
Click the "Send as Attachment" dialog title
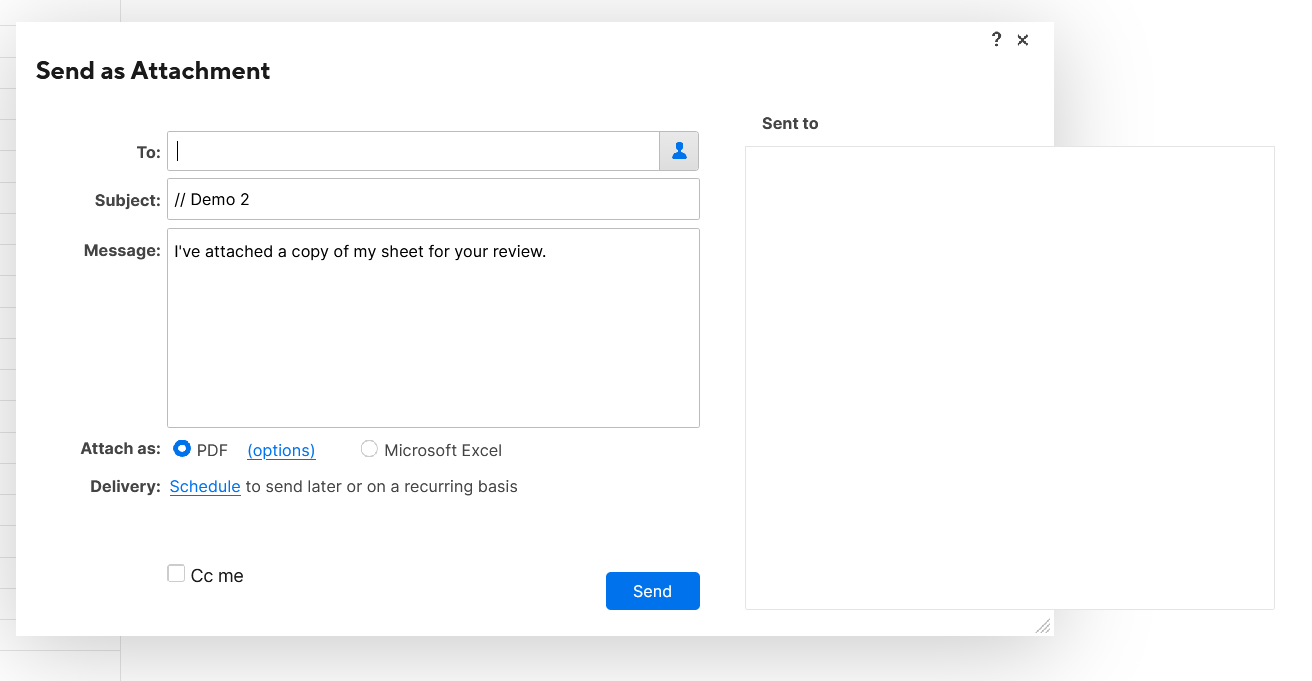coord(153,71)
